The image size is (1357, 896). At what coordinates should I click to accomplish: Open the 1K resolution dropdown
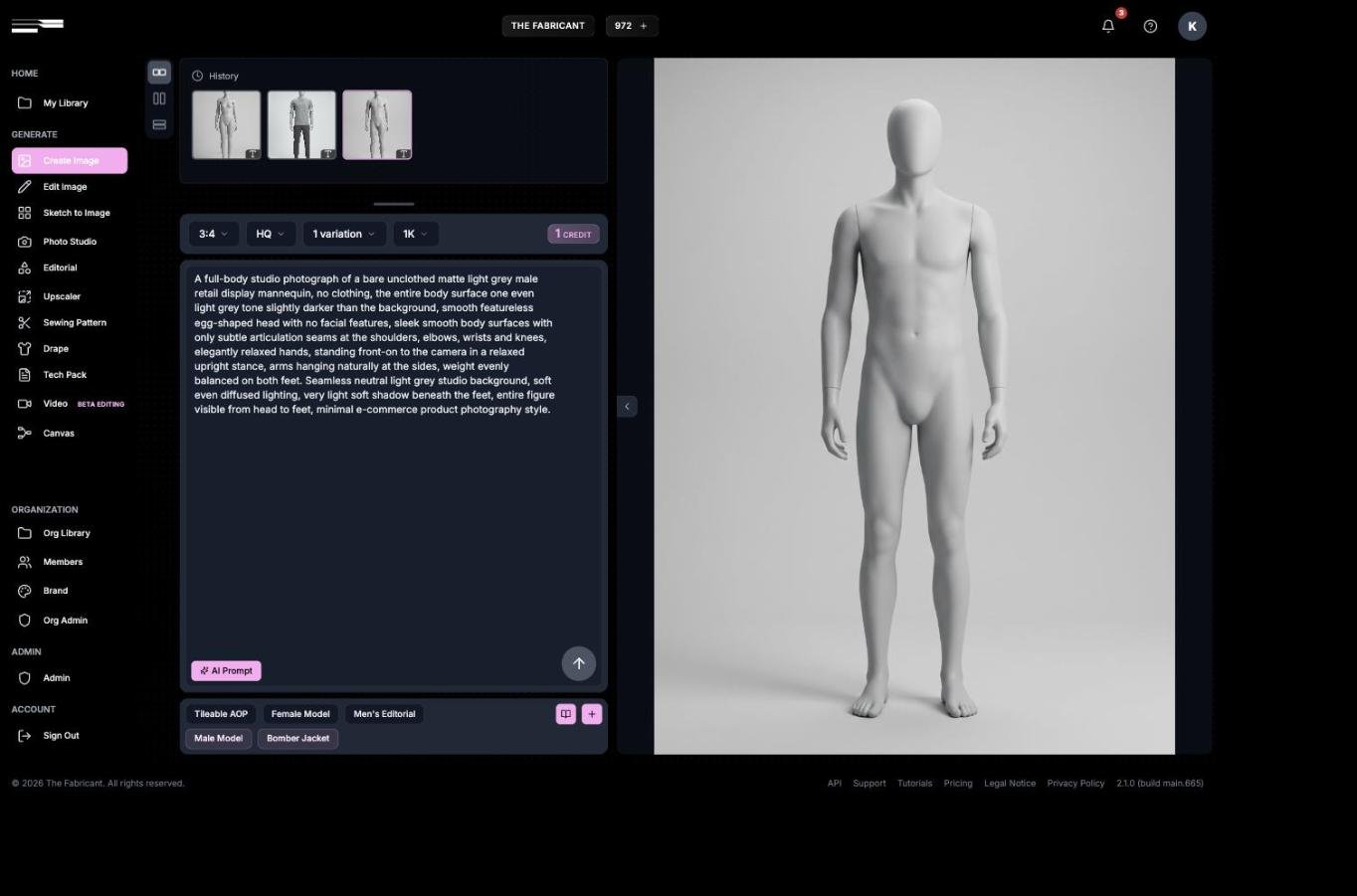tap(415, 234)
